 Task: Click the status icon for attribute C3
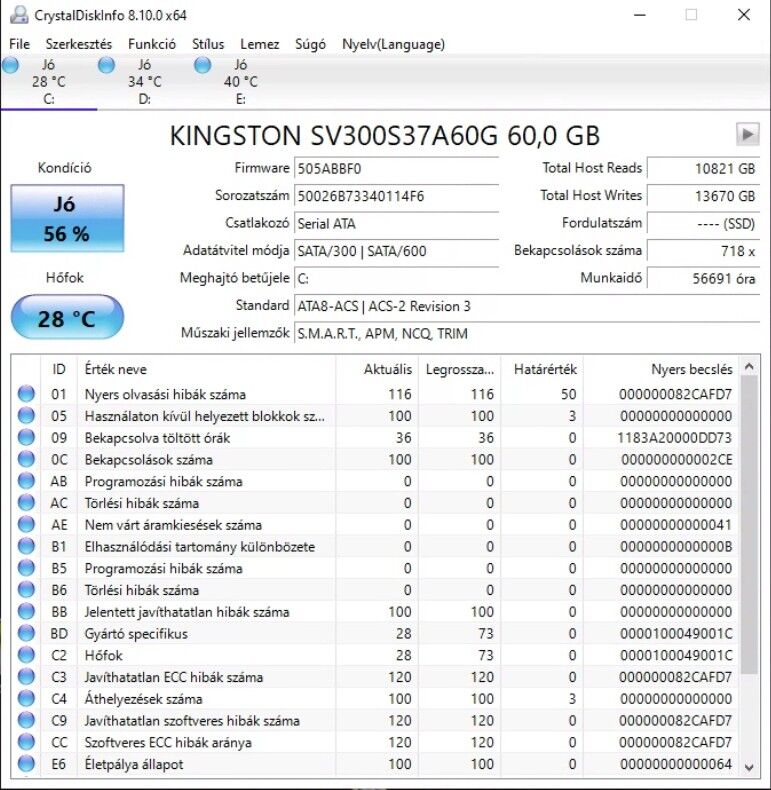point(26,677)
